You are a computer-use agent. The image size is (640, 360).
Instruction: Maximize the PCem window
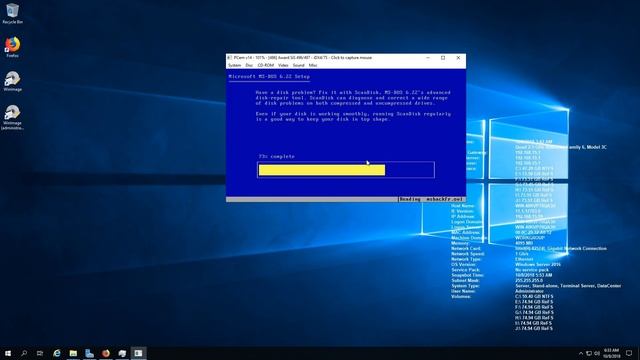point(443,58)
